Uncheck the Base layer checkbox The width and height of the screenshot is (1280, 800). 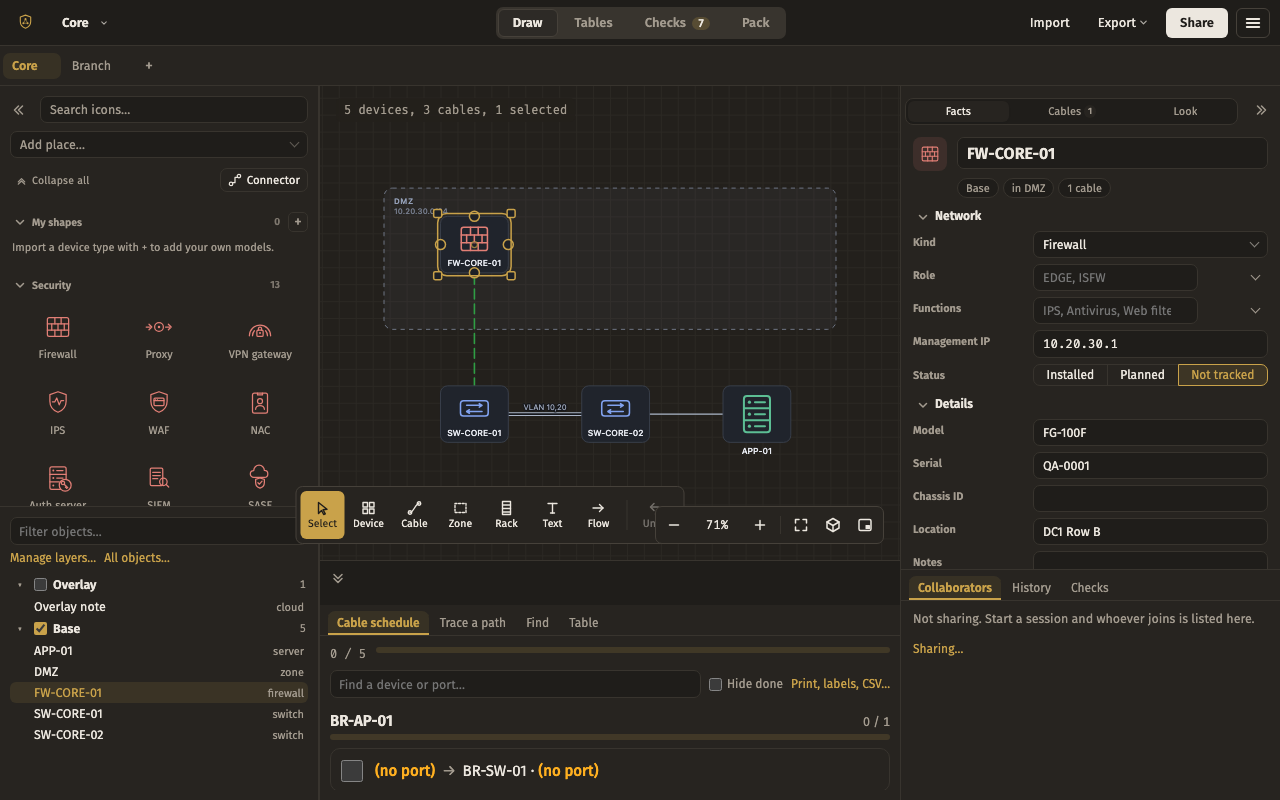41,629
